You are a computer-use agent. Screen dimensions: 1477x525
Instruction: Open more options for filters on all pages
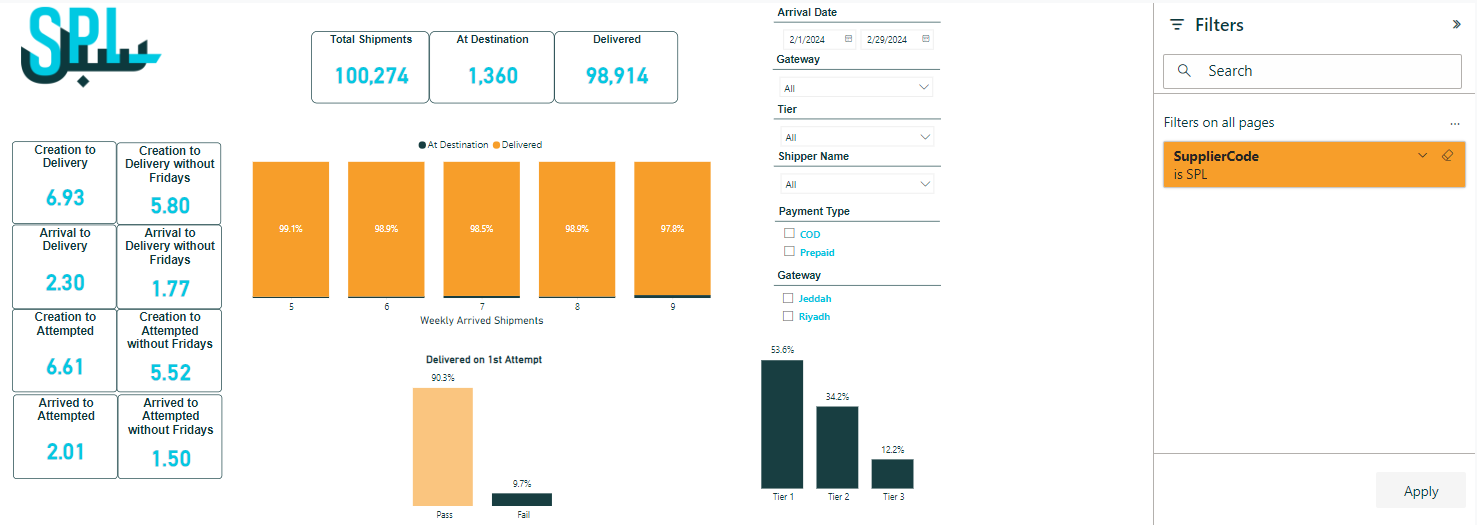[x=1455, y=123]
